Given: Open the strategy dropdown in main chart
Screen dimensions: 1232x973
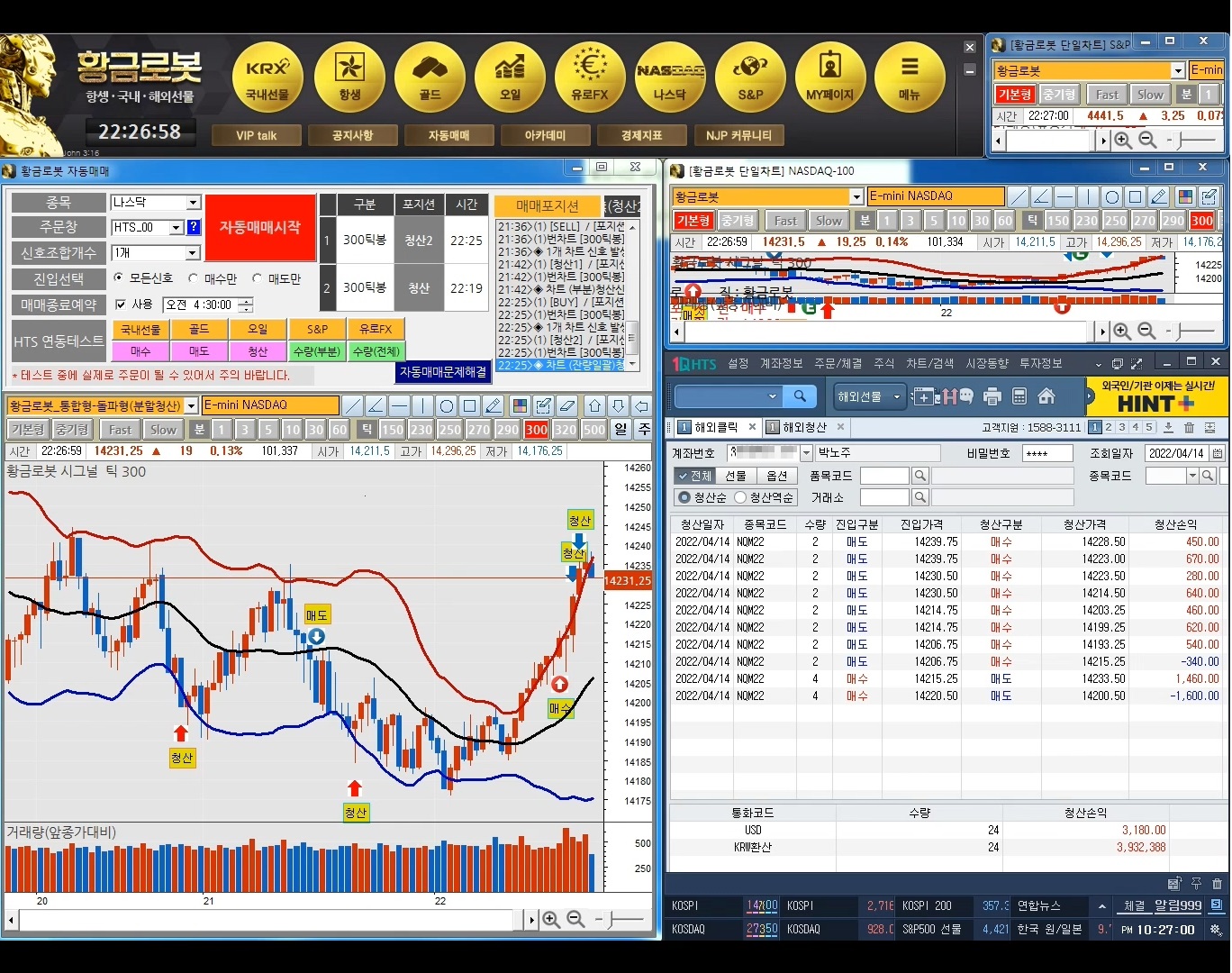Looking at the screenshot, I should [x=191, y=406].
